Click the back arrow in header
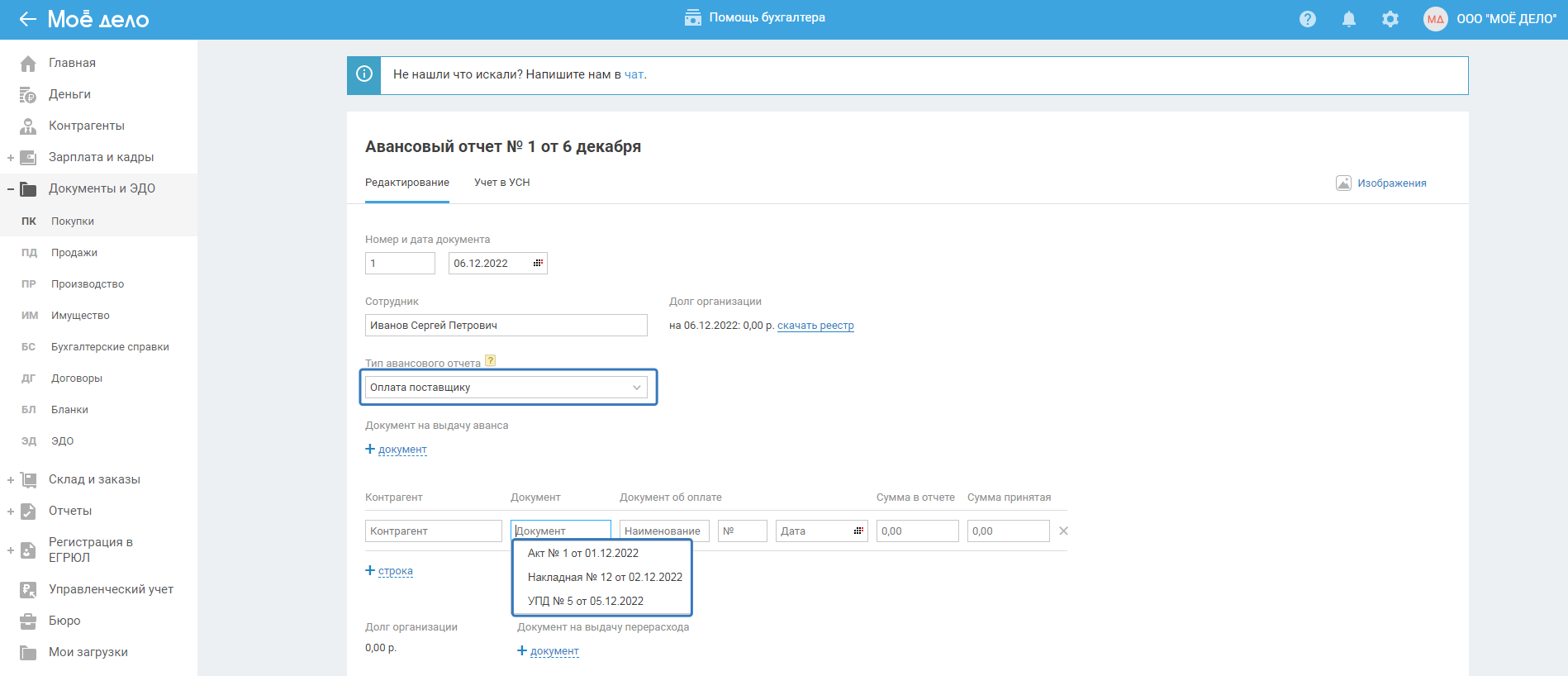 (28, 19)
